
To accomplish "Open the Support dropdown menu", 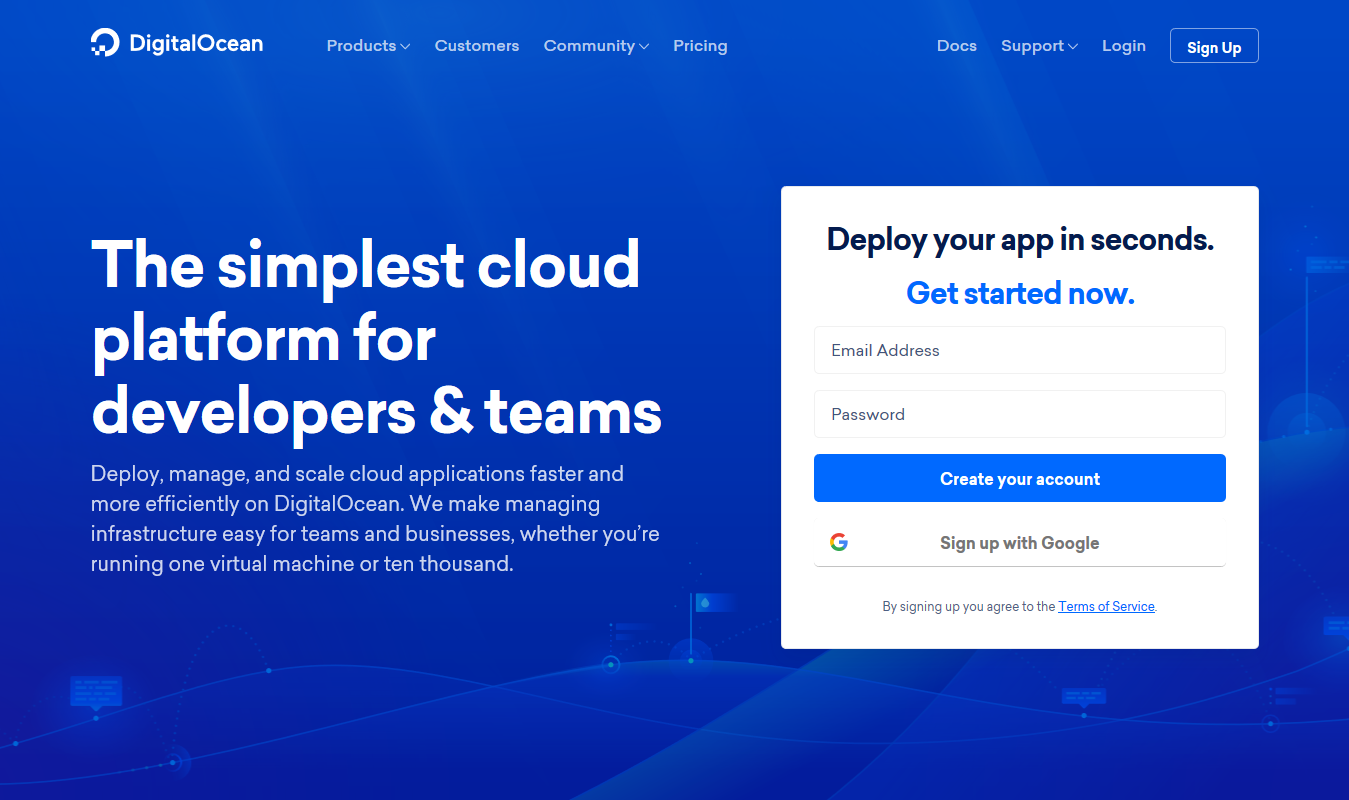I will click(1039, 46).
